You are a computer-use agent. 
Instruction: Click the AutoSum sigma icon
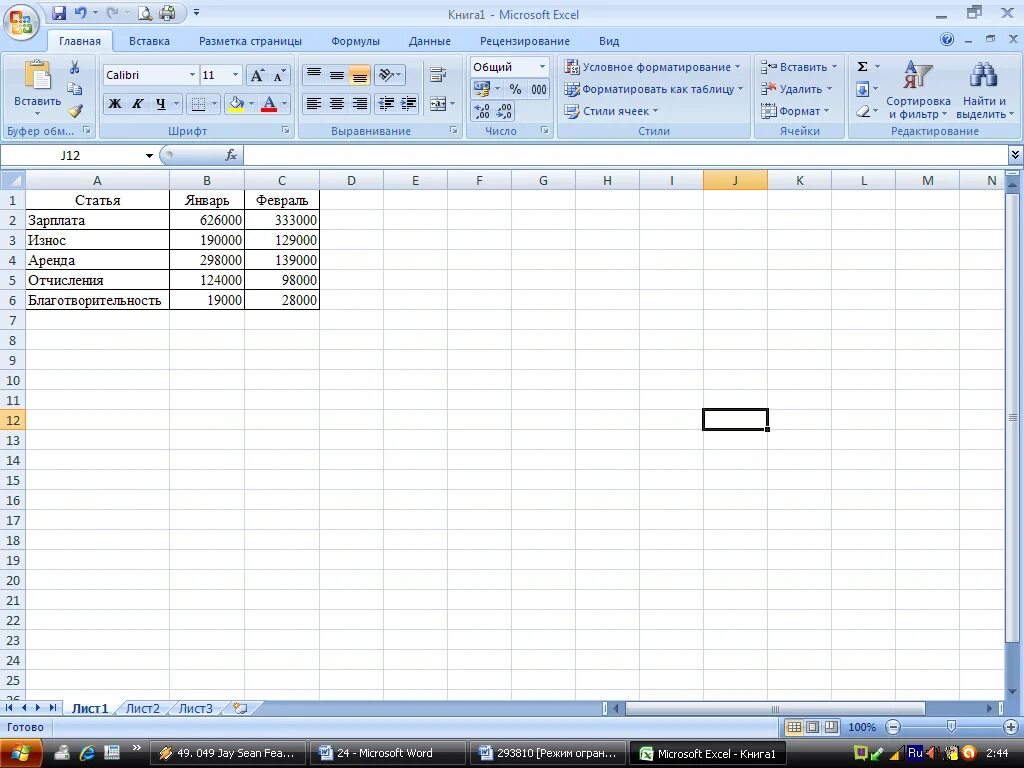[x=862, y=67]
